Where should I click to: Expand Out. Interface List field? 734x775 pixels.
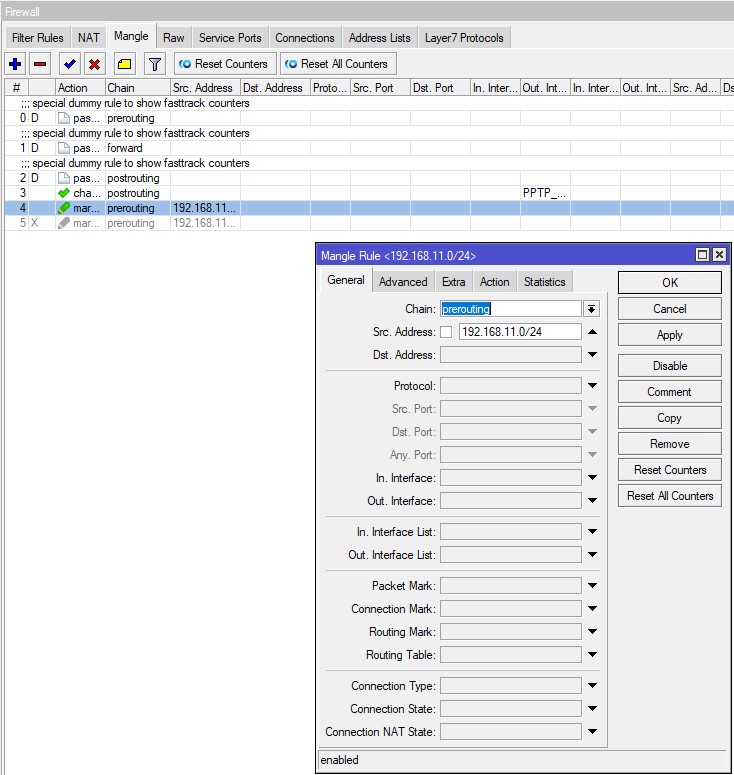[592, 555]
